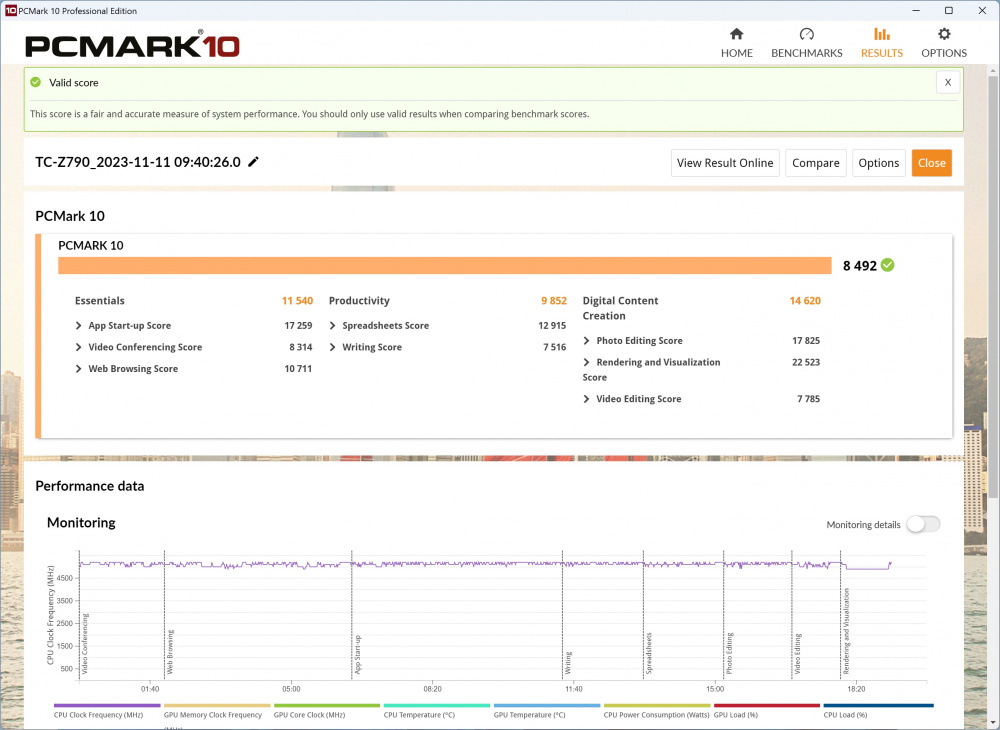The image size is (1000, 730).
Task: Click the Video Conferencing timeline marker
Action: click(85, 644)
